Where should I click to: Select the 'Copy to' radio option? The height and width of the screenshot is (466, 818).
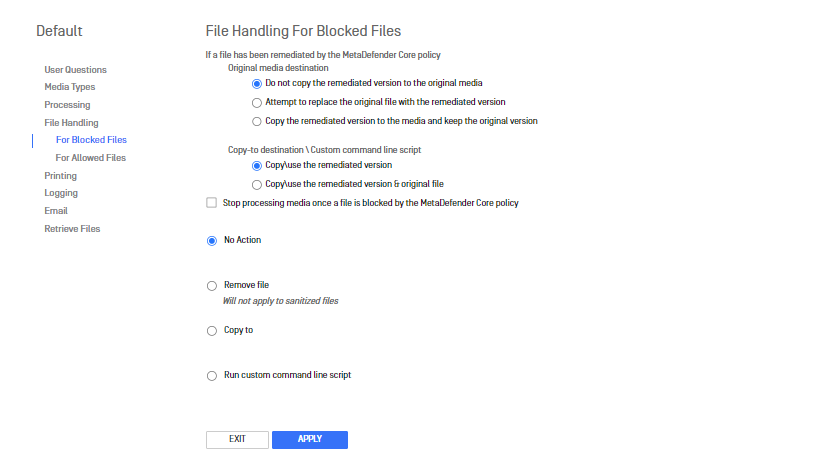[x=211, y=331]
